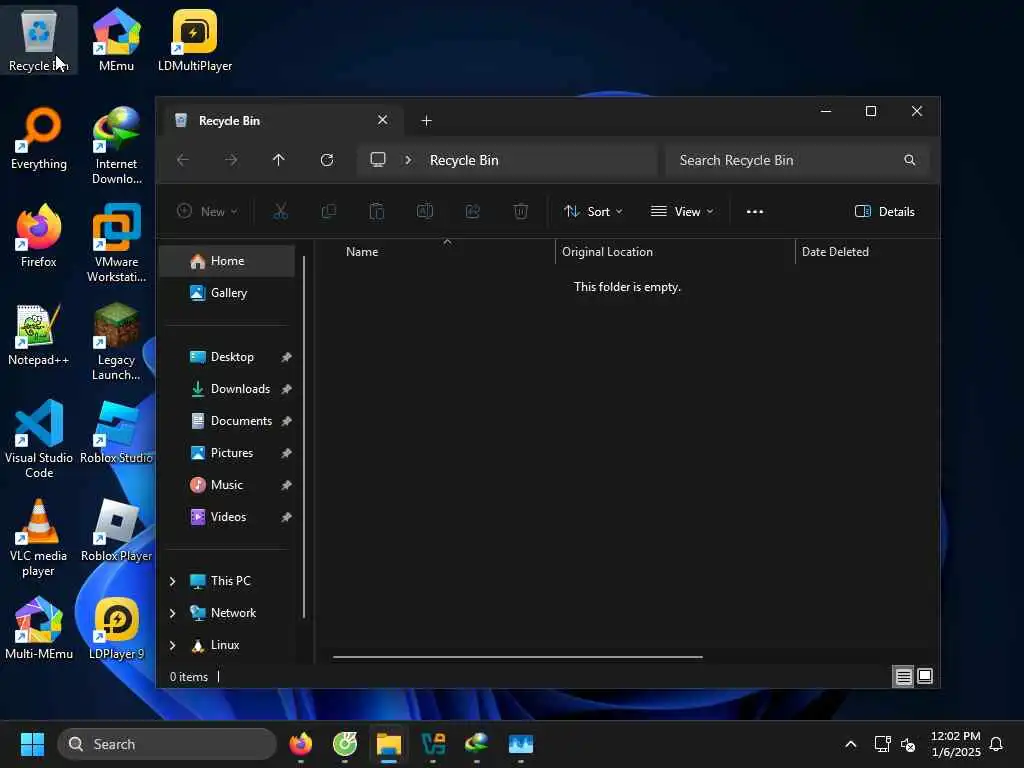Open the clock and date panel
The image size is (1024, 768).
point(955,744)
